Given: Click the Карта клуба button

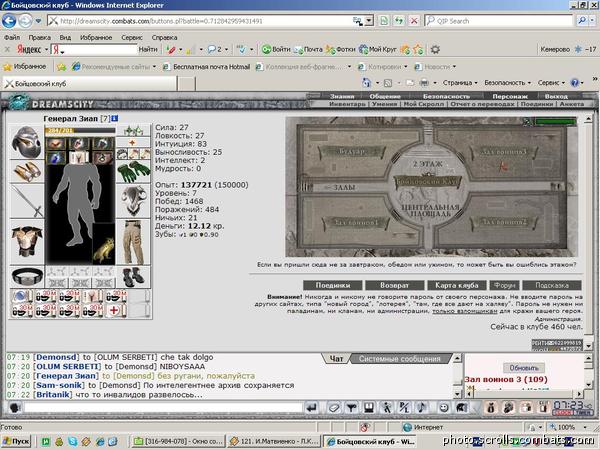Looking at the screenshot, I should coord(457,285).
